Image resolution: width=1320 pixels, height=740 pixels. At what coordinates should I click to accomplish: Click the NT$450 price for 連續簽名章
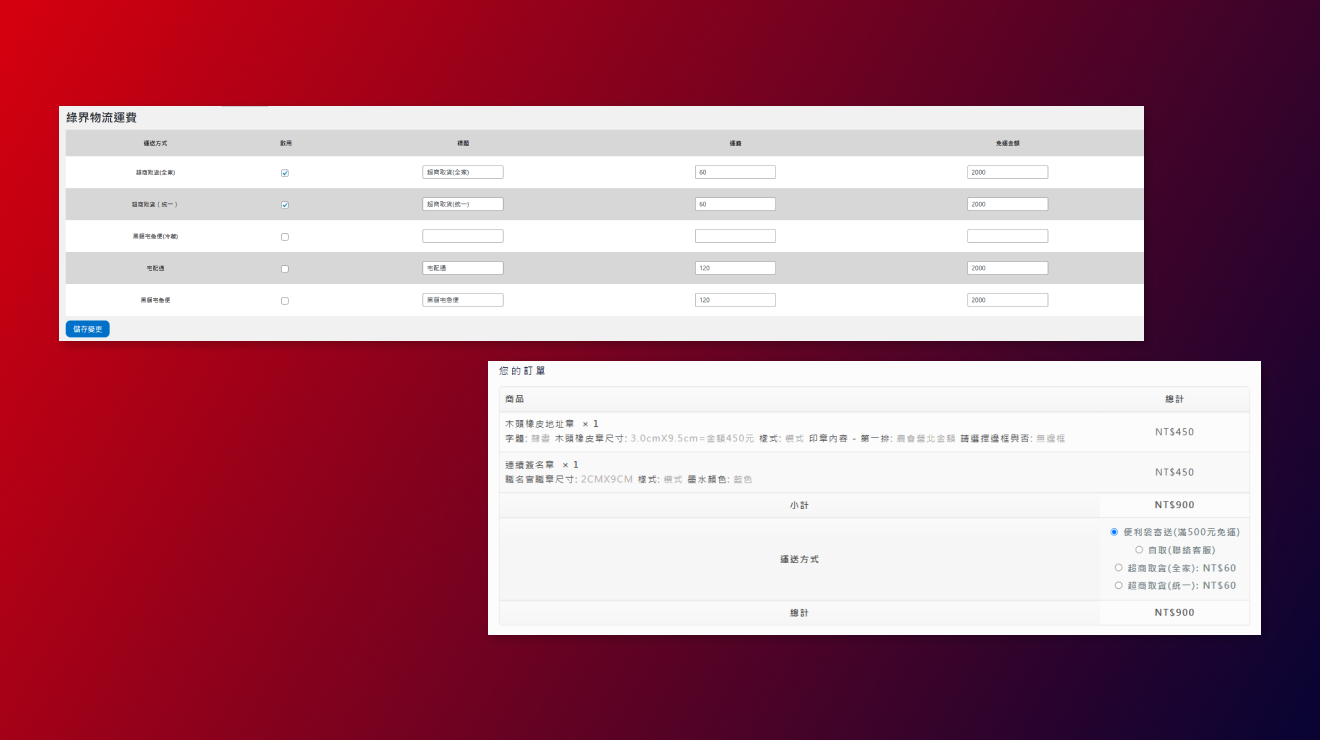[1174, 472]
